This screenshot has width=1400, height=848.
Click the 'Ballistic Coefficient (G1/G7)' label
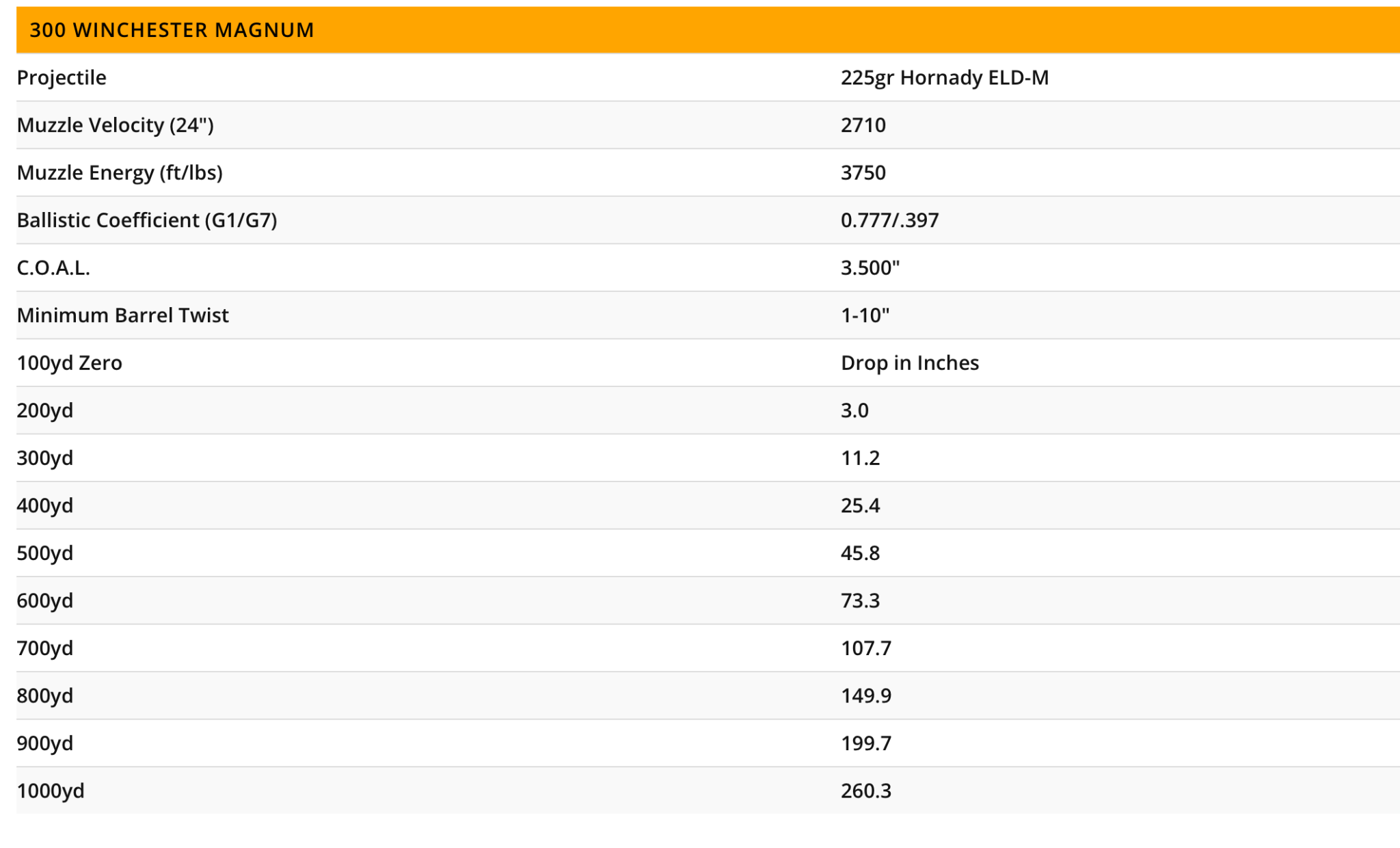tap(147, 220)
